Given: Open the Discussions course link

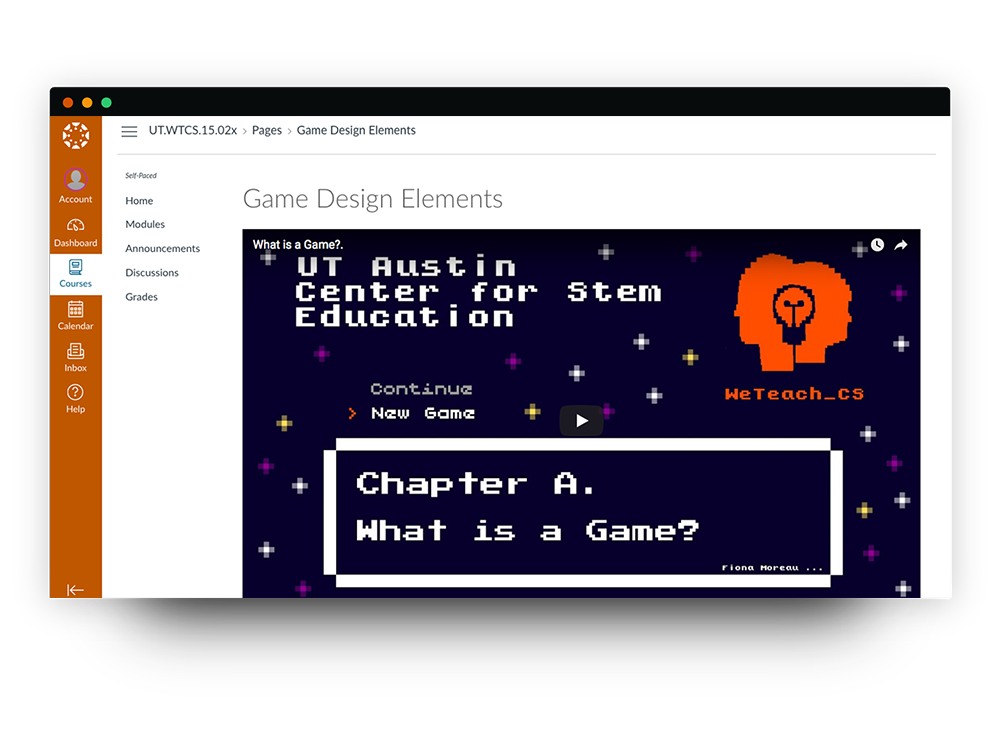Looking at the screenshot, I should tap(152, 272).
